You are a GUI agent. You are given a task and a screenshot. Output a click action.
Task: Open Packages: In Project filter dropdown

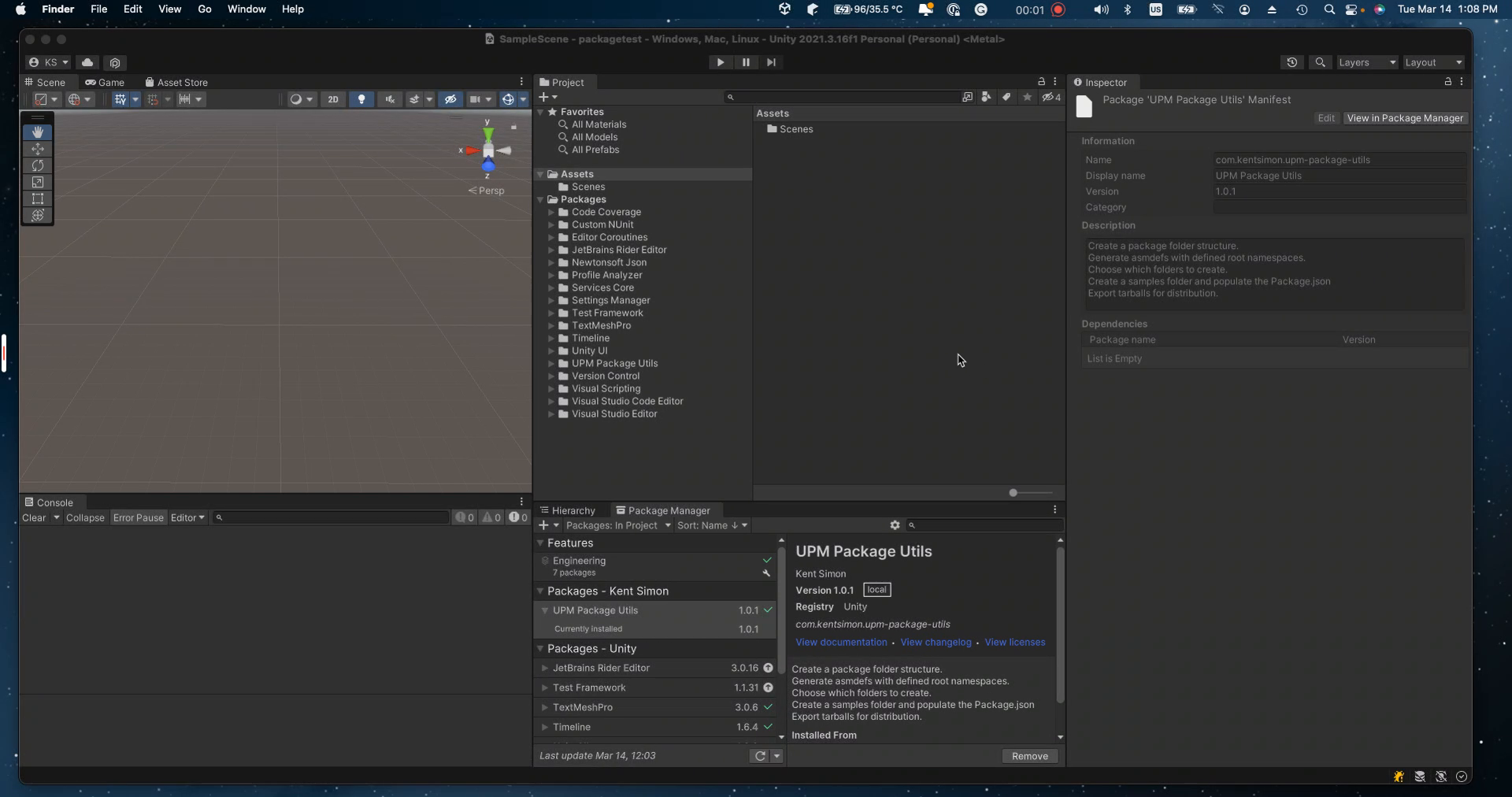(x=618, y=525)
